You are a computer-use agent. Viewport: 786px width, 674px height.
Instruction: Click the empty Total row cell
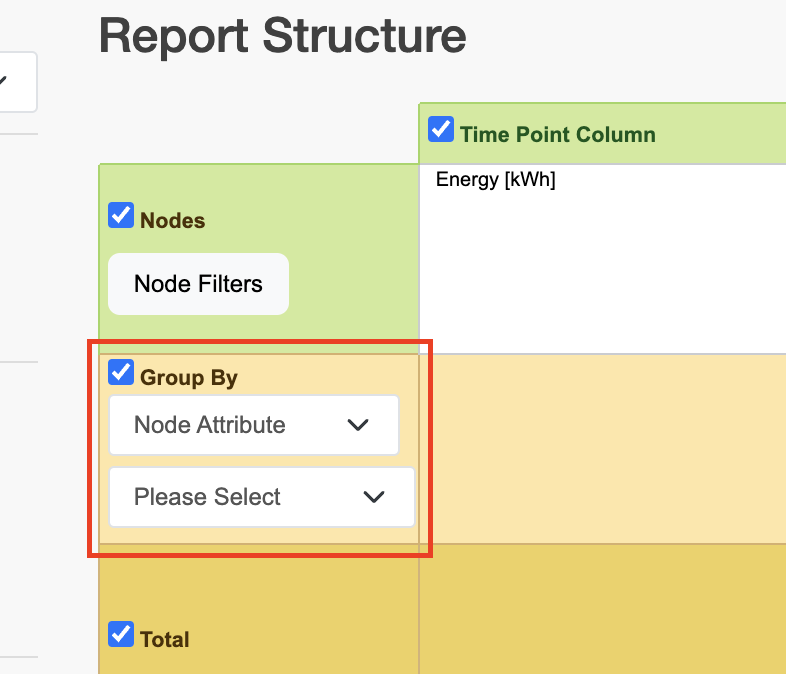click(x=600, y=610)
